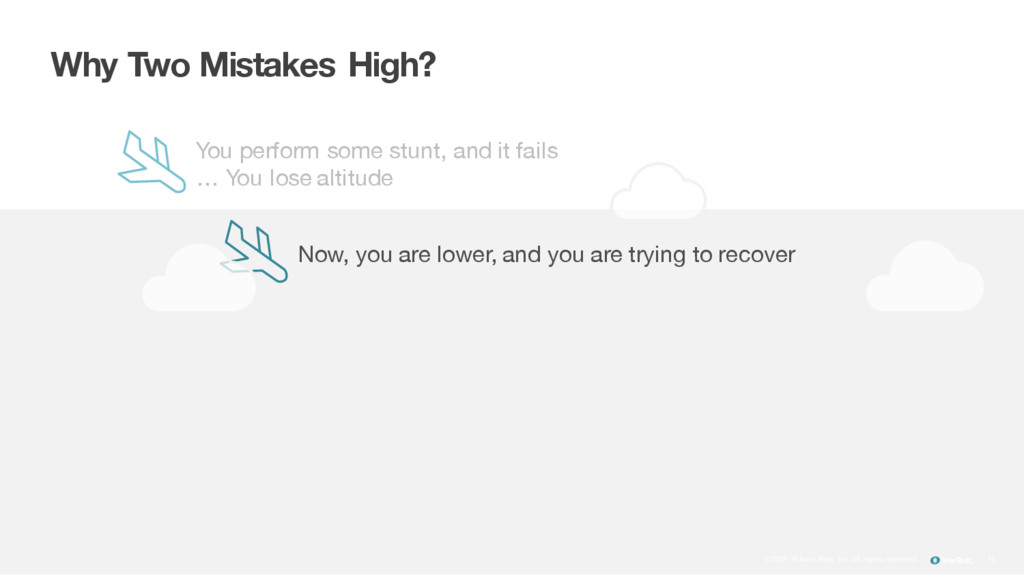Click the word High? in the heading
This screenshot has width=1024, height=576.
pyautogui.click(x=392, y=65)
